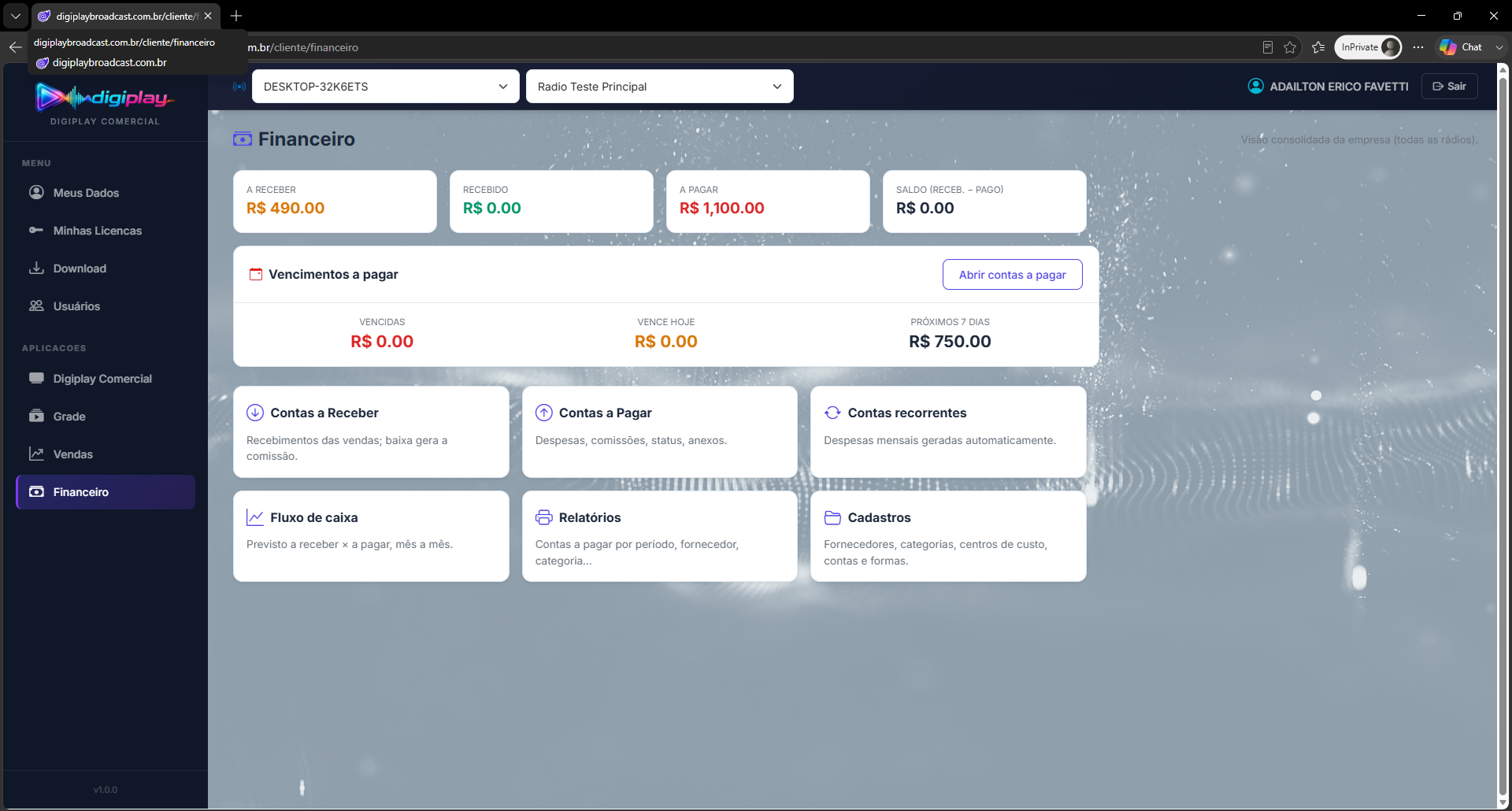Image resolution: width=1512 pixels, height=811 pixels.
Task: Open Minhas Licencas menu item
Action: (x=106, y=231)
